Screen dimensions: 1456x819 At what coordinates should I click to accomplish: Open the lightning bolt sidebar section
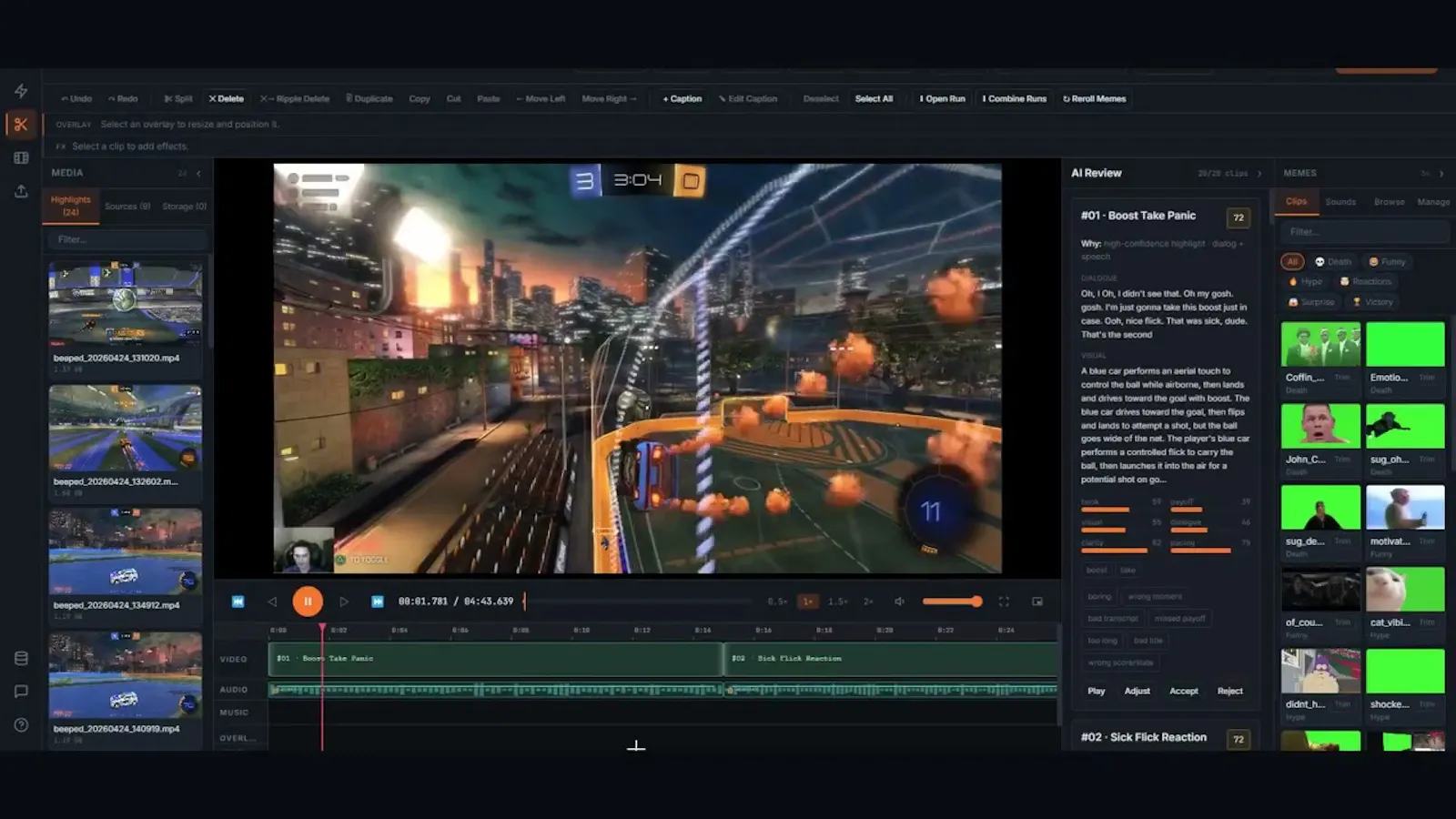(21, 91)
